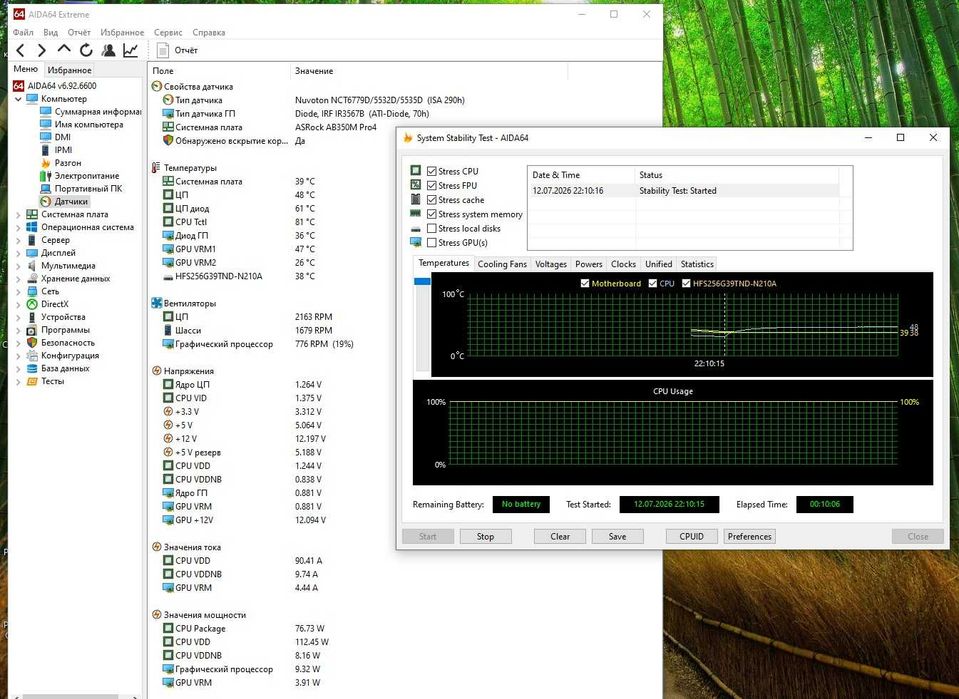Open the Preferences button
Viewport: 959px width, 699px height.
click(749, 536)
